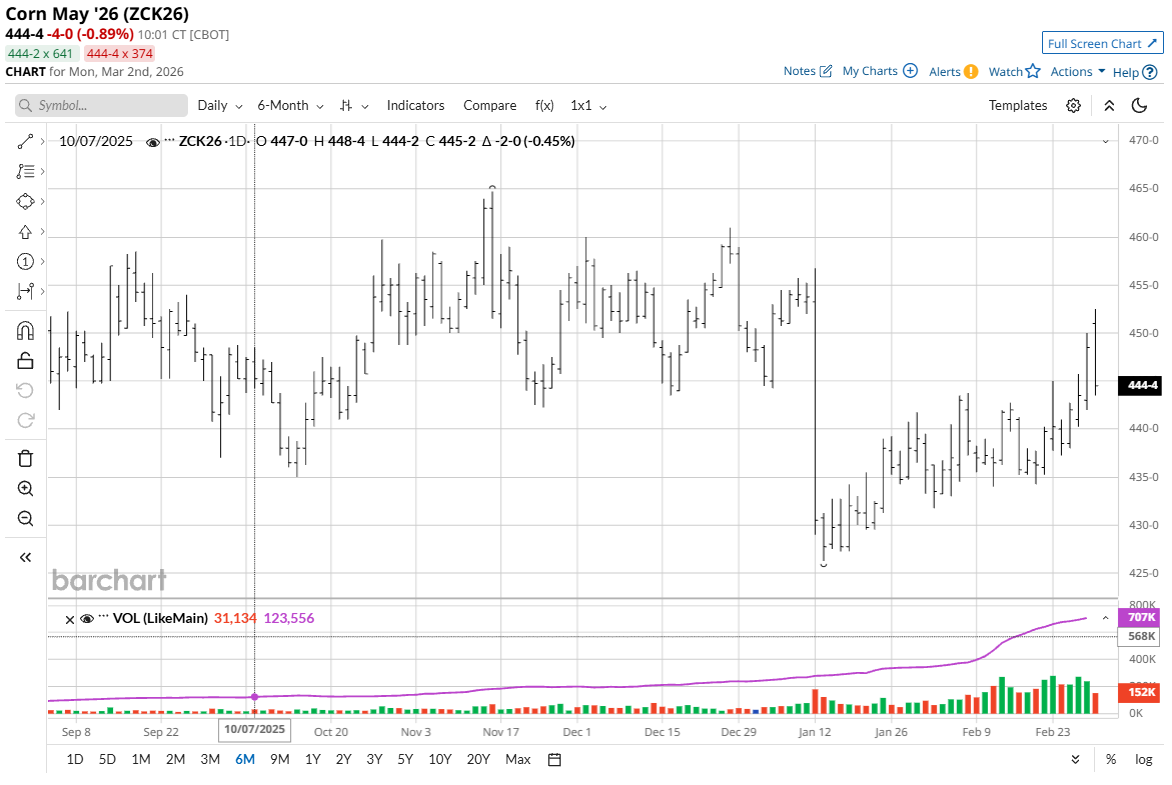Image resolution: width=1172 pixels, height=785 pixels.
Task: Open chart settings gear icon
Action: (x=1073, y=105)
